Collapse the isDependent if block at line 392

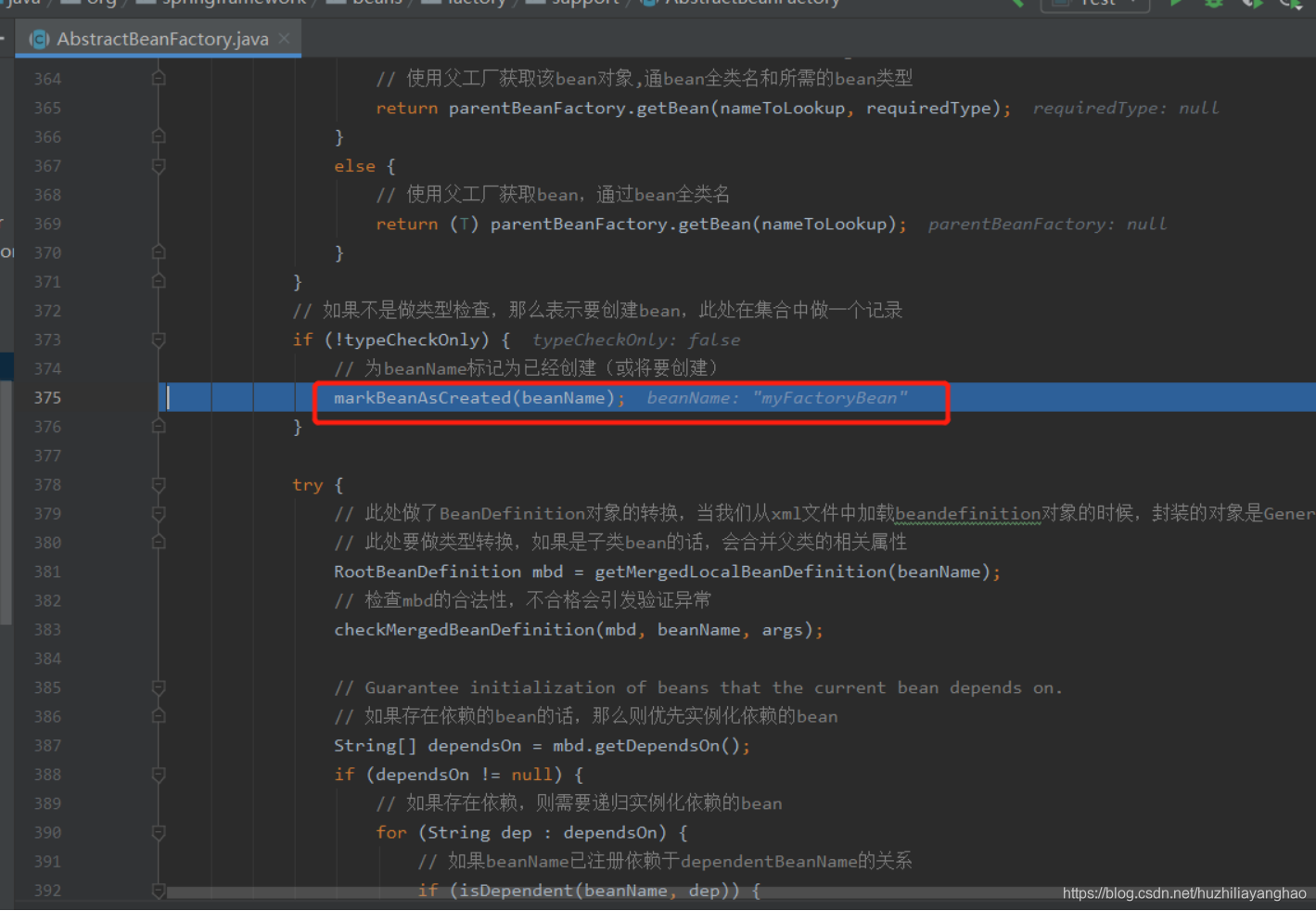point(159,891)
